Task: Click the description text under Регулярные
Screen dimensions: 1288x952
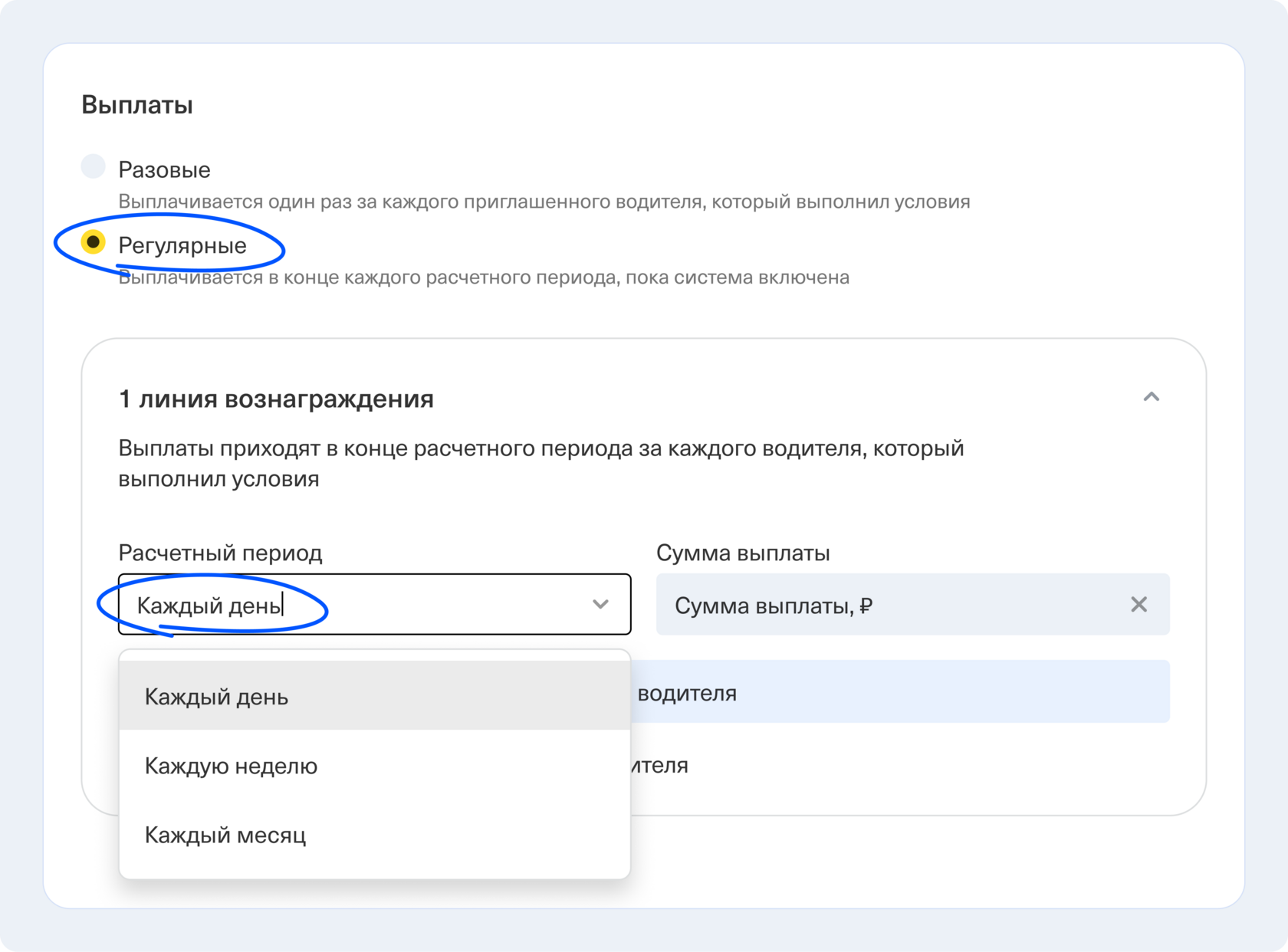Action: (483, 277)
